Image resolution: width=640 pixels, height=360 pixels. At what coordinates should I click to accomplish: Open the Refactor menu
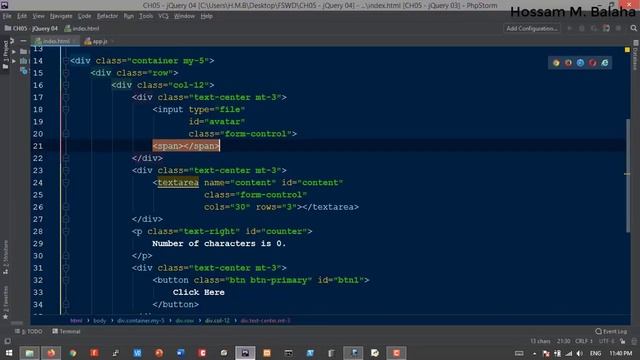pyautogui.click(x=107, y=16)
